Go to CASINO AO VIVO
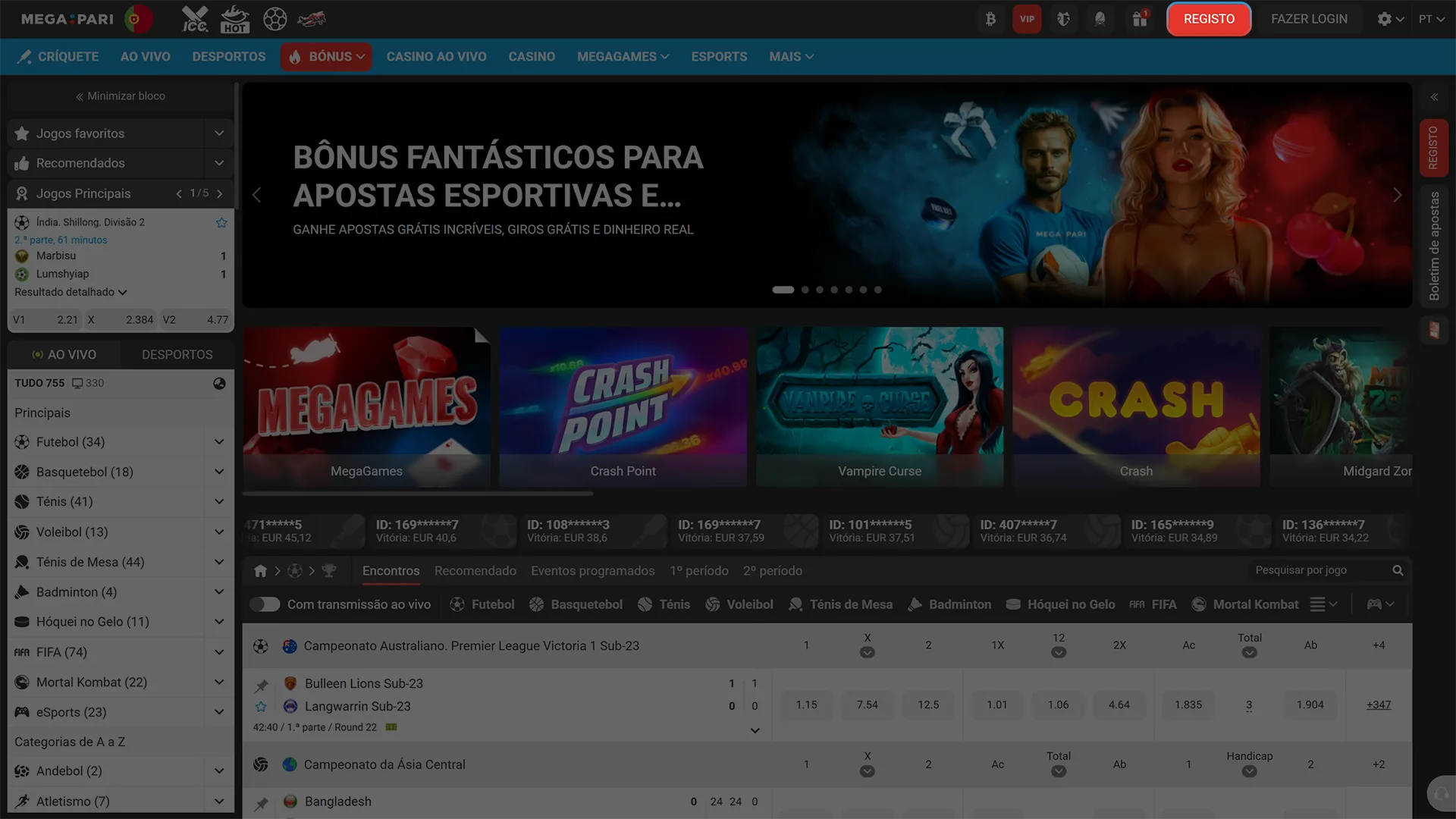1456x819 pixels. click(x=436, y=57)
